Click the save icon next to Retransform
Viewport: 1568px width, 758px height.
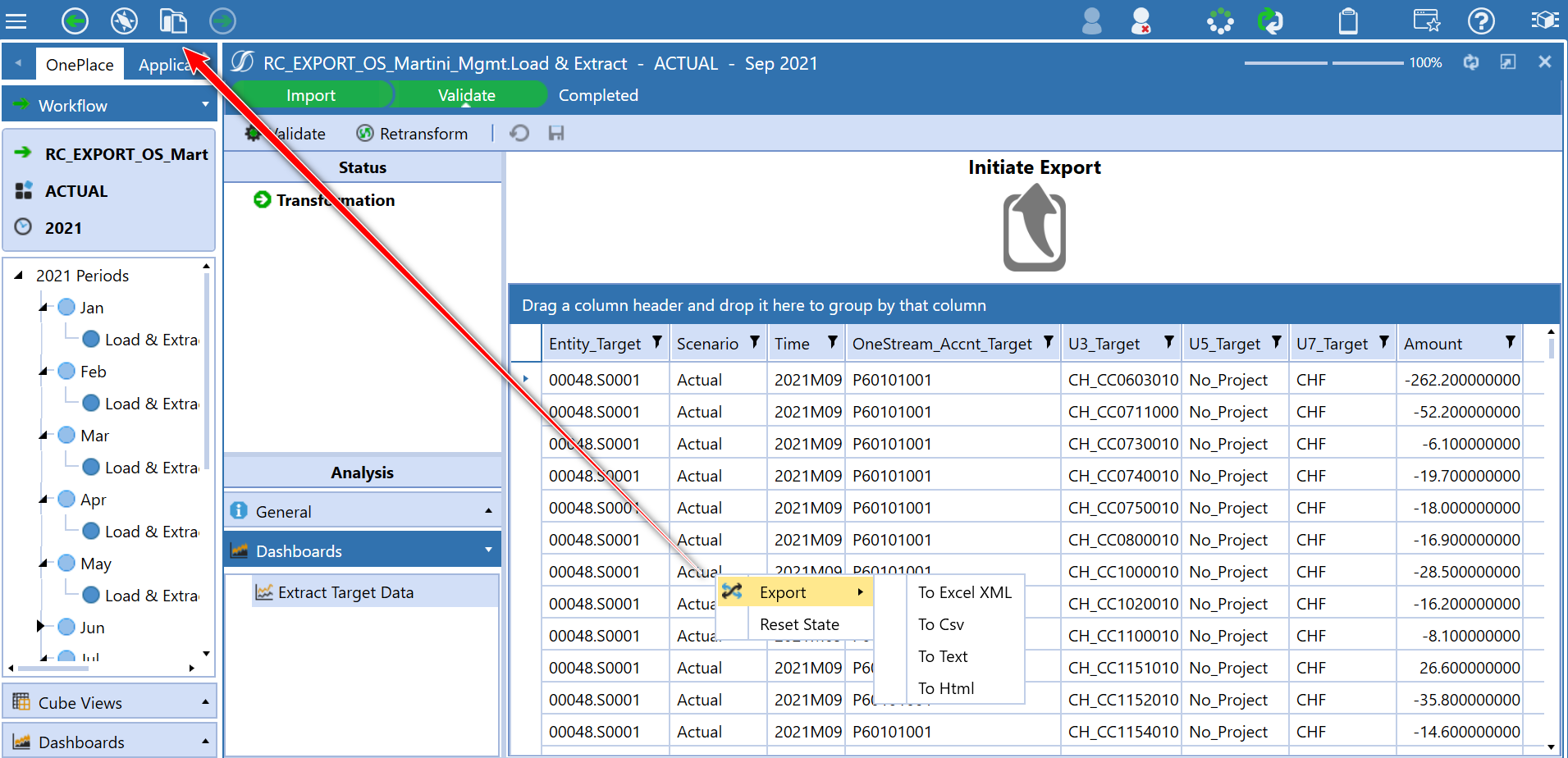pyautogui.click(x=556, y=133)
